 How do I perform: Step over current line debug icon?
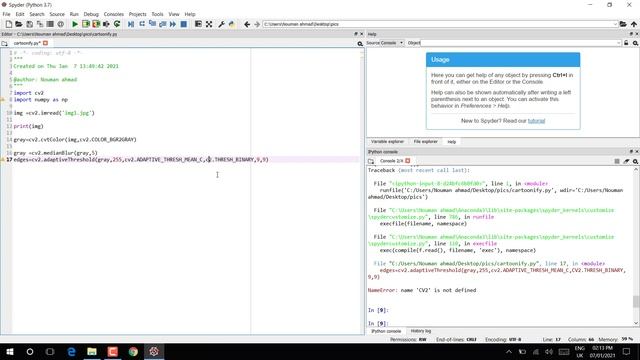click(x=142, y=24)
